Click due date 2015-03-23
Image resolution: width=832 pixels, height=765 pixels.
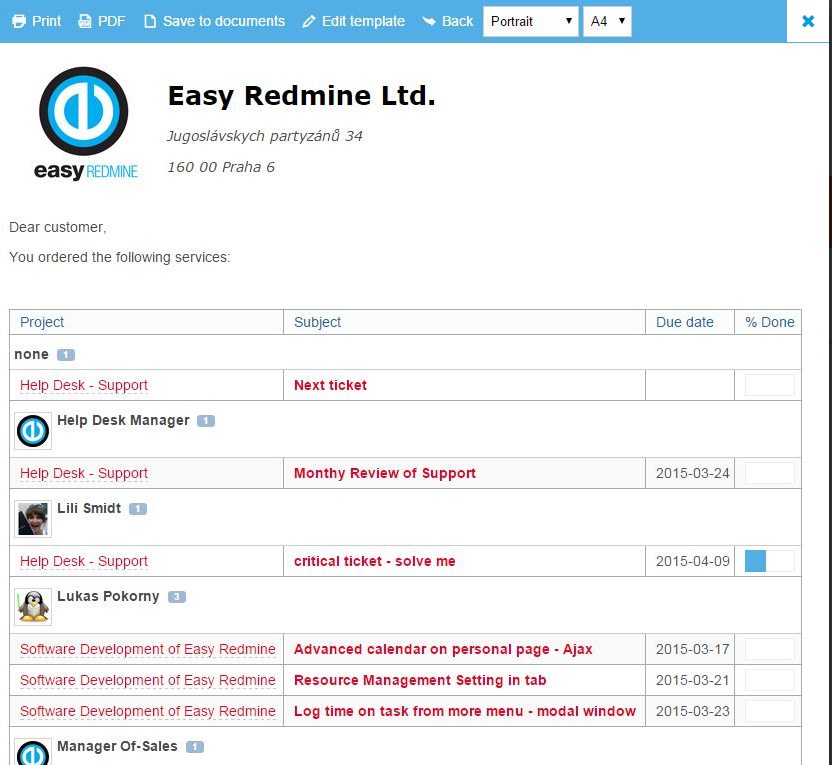pos(692,711)
